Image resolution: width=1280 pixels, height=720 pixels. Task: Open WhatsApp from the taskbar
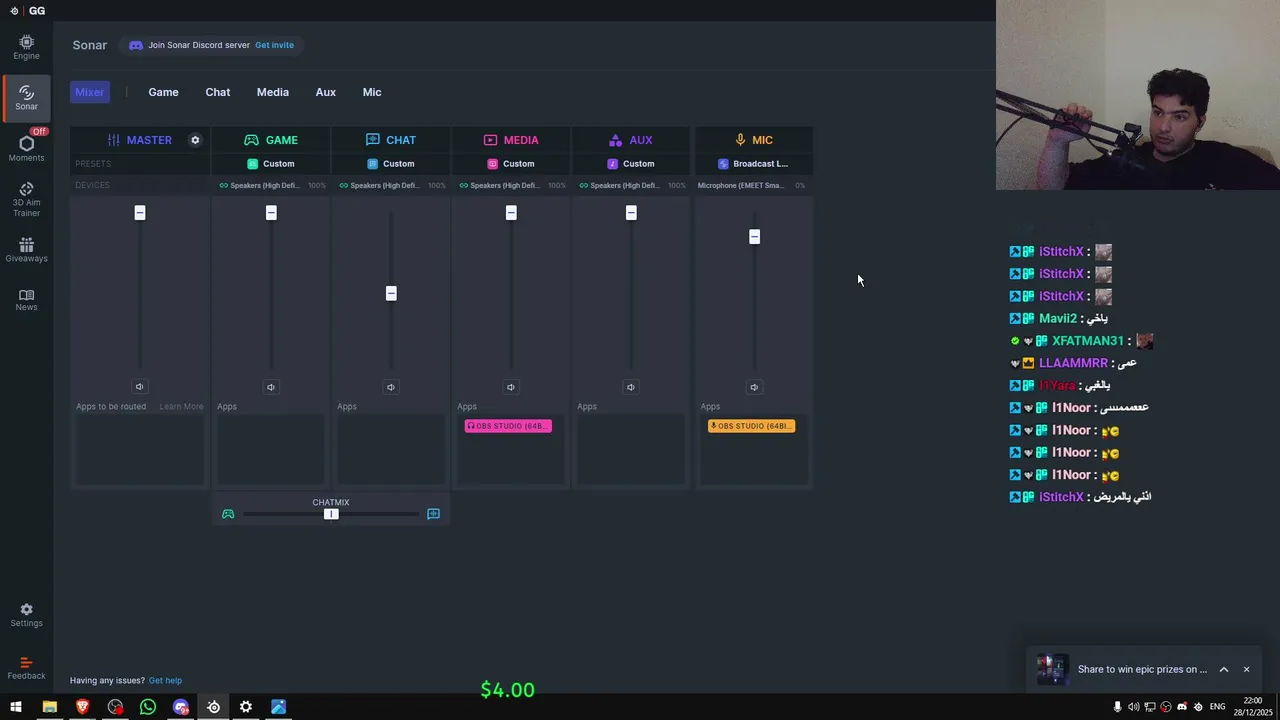tap(148, 707)
